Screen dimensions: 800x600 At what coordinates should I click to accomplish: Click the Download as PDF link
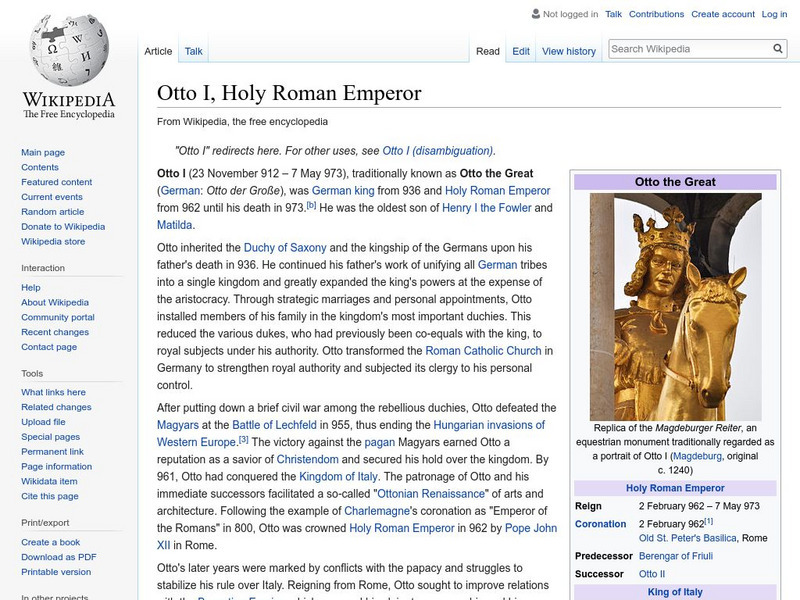(x=59, y=557)
